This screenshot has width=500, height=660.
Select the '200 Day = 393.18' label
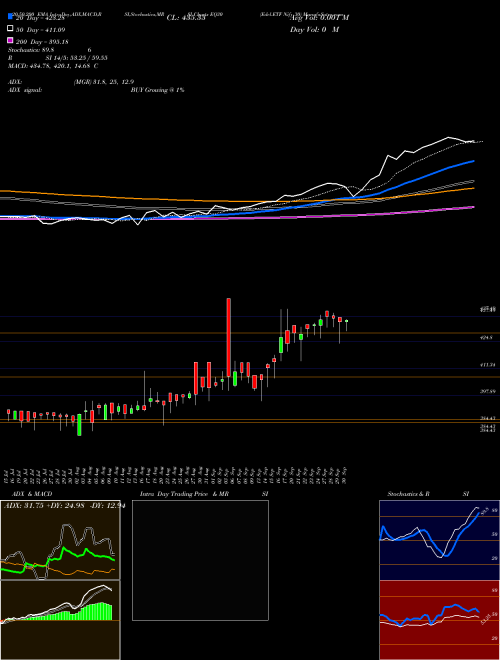click(42, 42)
